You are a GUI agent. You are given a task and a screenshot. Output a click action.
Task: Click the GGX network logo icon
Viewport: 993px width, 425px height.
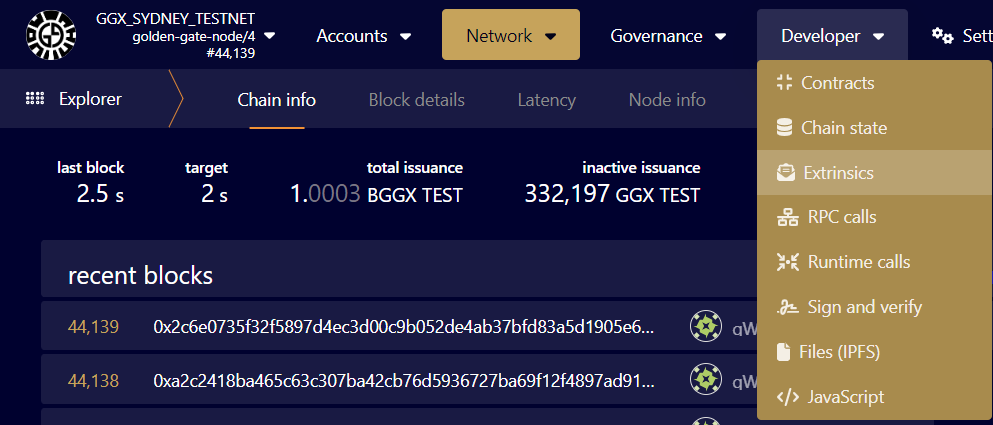(51, 35)
